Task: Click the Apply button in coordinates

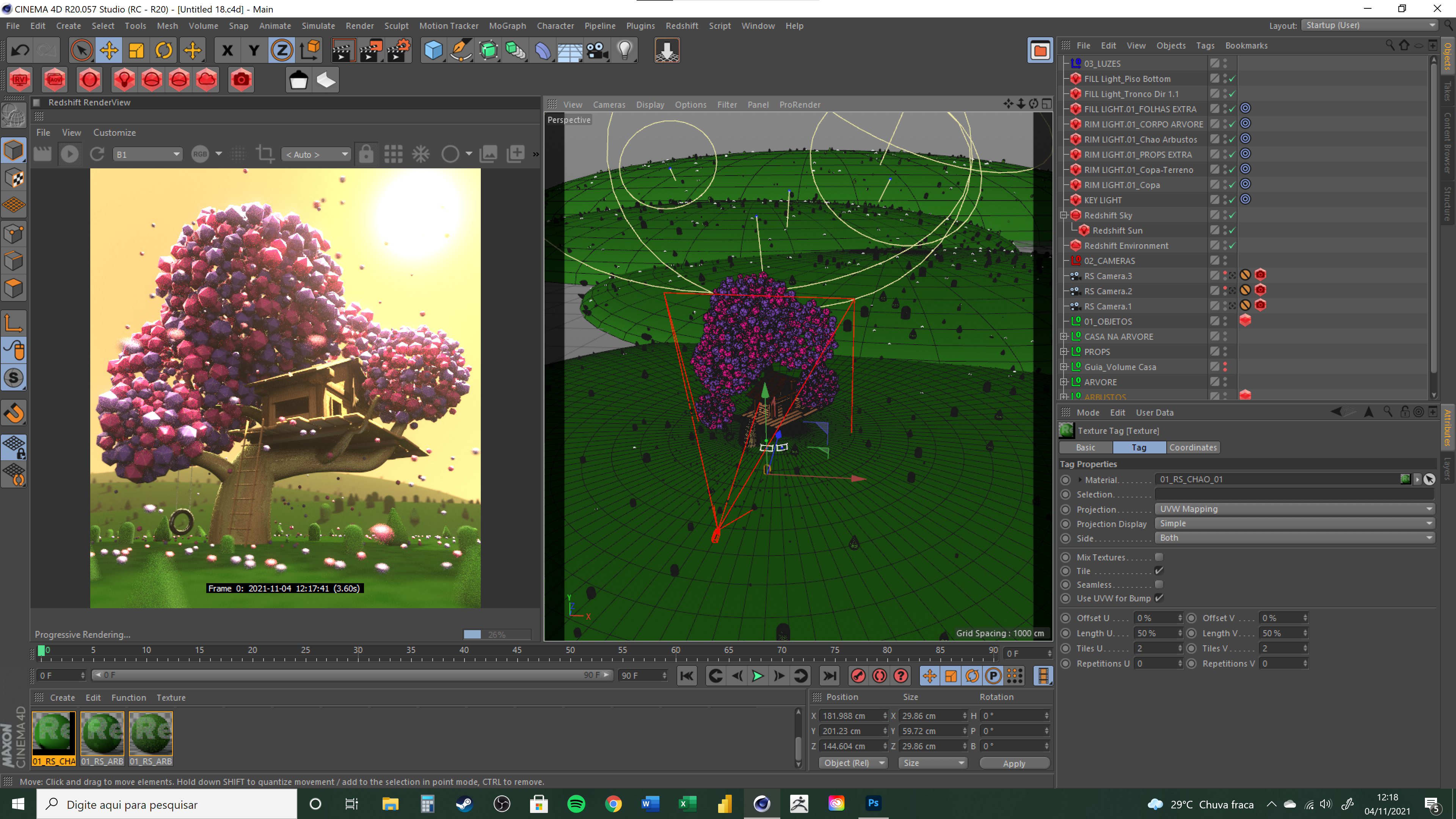Action: pyautogui.click(x=1014, y=763)
